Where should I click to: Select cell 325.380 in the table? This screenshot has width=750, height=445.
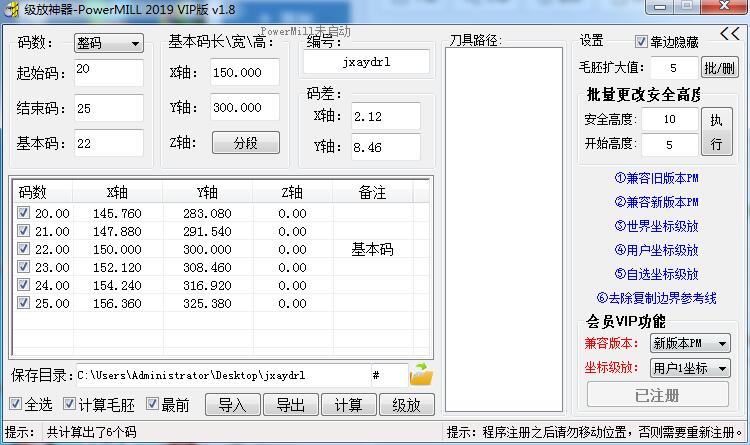tap(207, 303)
